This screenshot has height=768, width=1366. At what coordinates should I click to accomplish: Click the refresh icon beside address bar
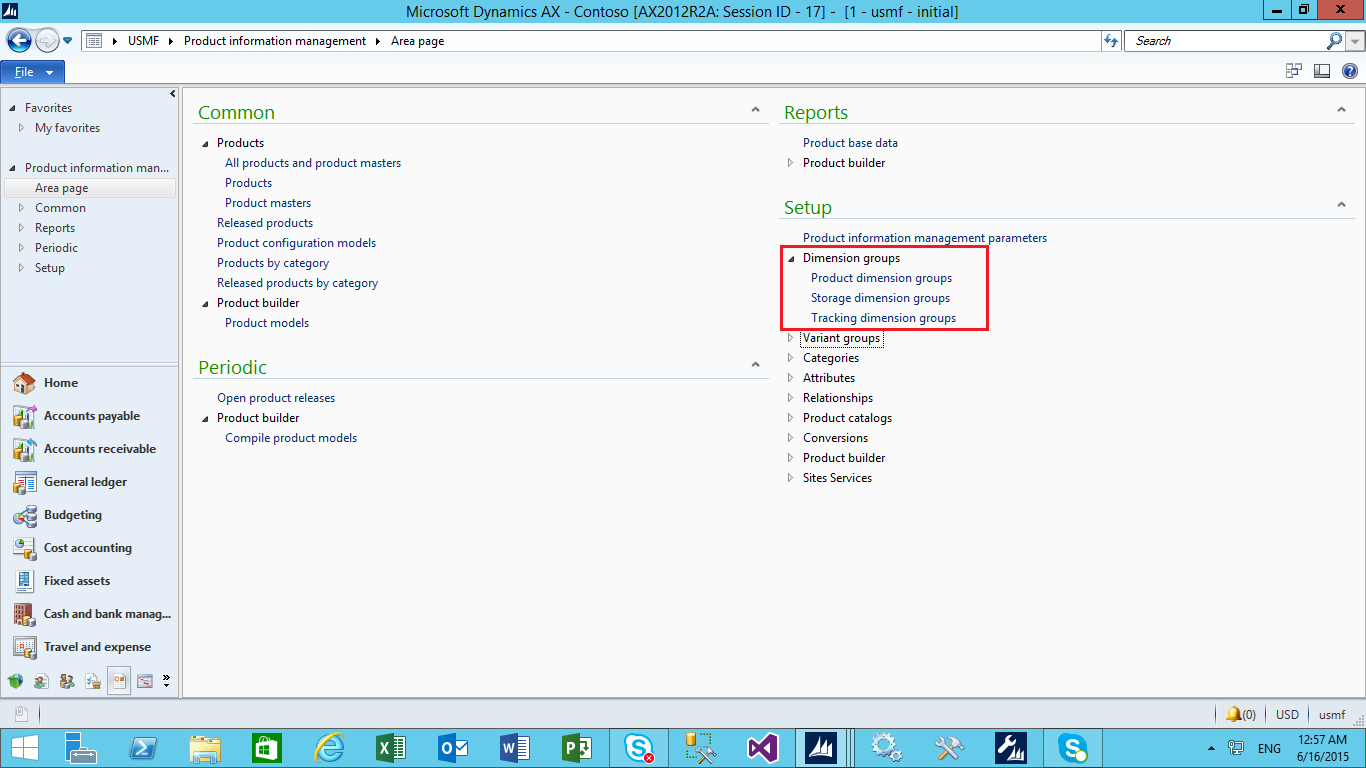[x=1111, y=41]
